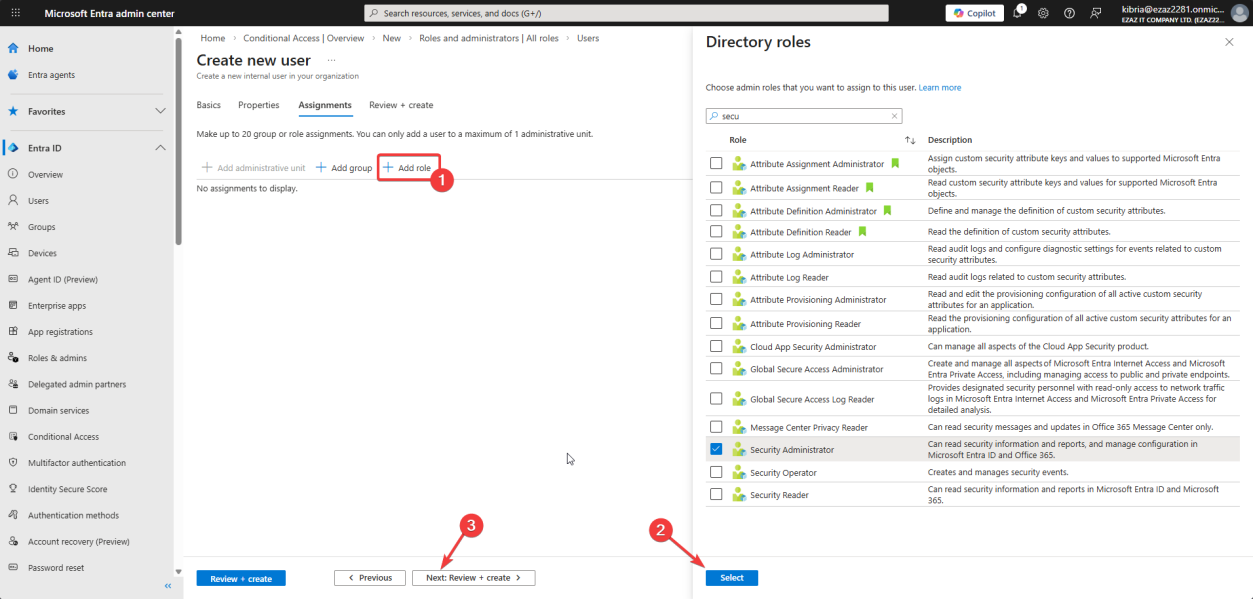Open App registrations in sidebar
The width and height of the screenshot is (1253, 599).
click(x=60, y=332)
